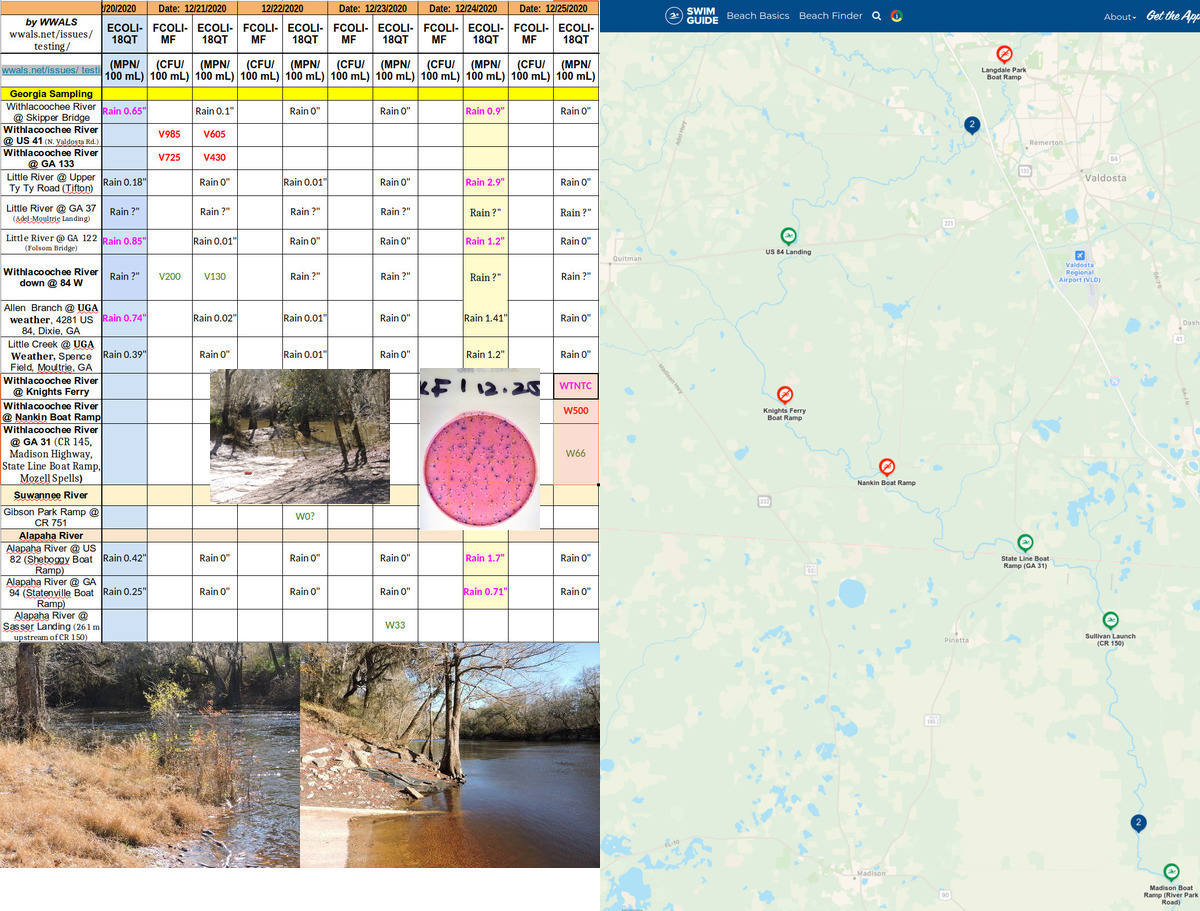Select the WTNTC cell
Screen dimensions: 1200x911
point(576,386)
